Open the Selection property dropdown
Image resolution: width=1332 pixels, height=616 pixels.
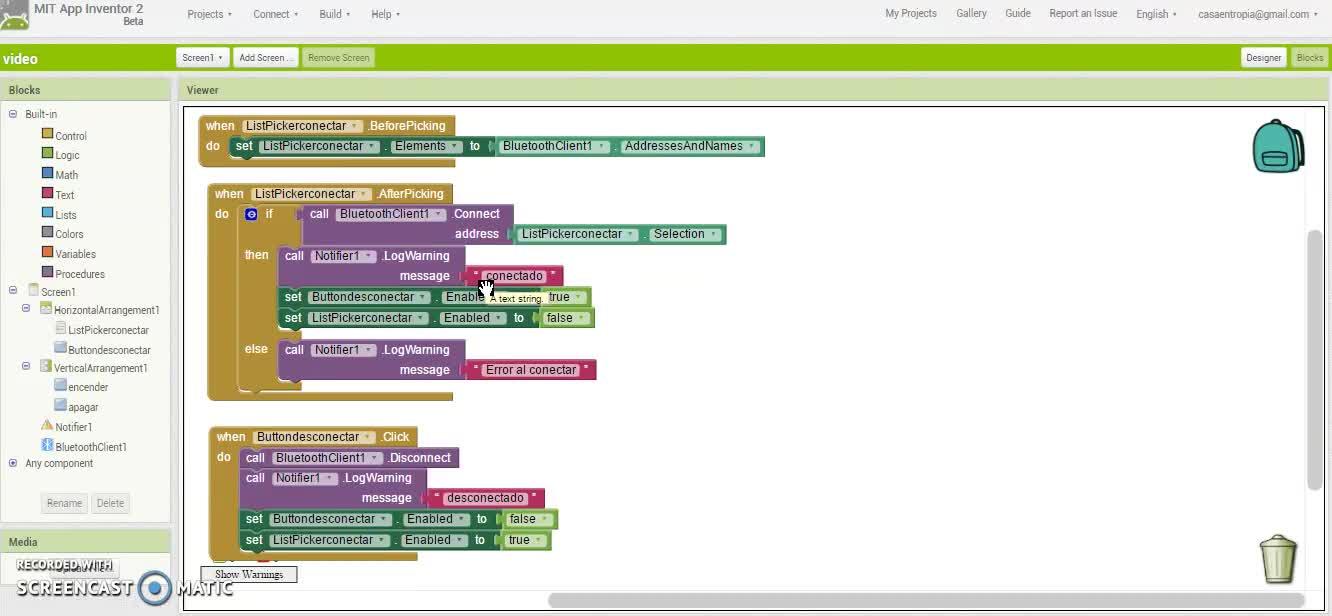tap(685, 234)
